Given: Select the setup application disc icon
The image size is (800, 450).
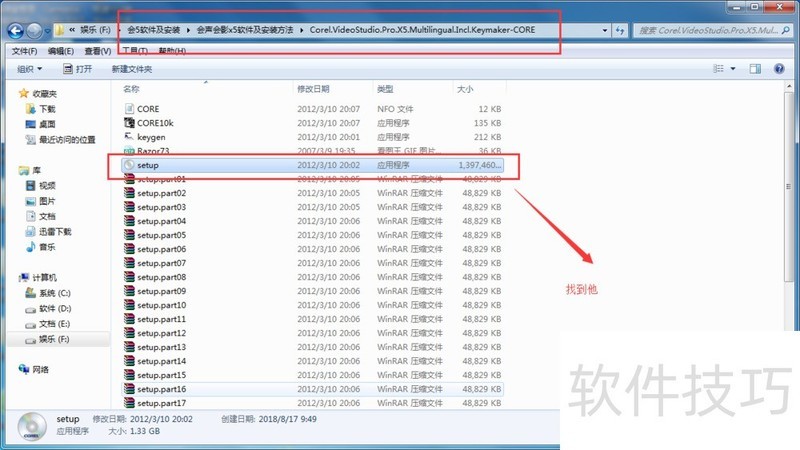Looking at the screenshot, I should pyautogui.click(x=129, y=165).
